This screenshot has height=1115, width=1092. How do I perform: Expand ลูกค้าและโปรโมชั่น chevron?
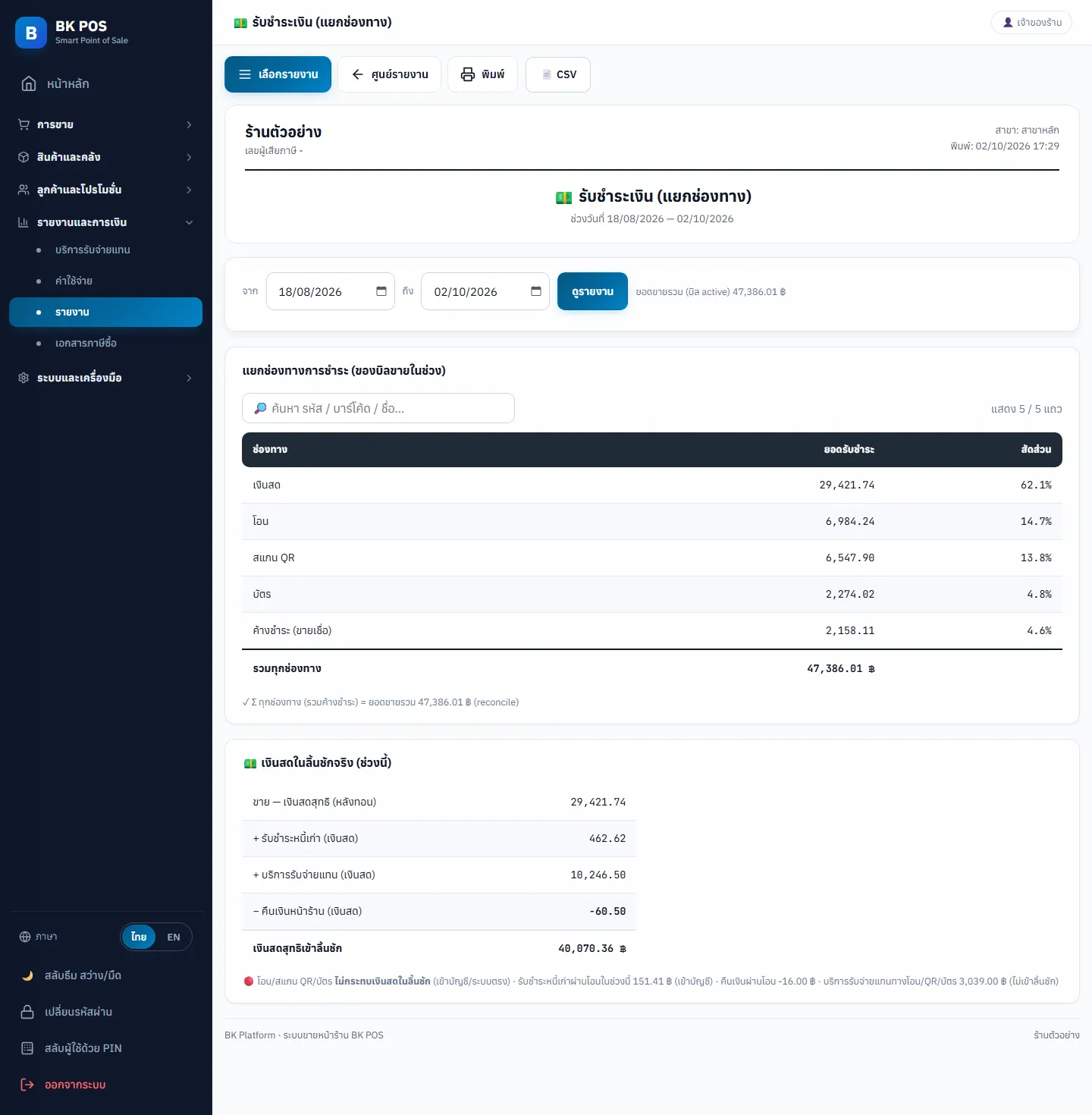[x=189, y=190]
